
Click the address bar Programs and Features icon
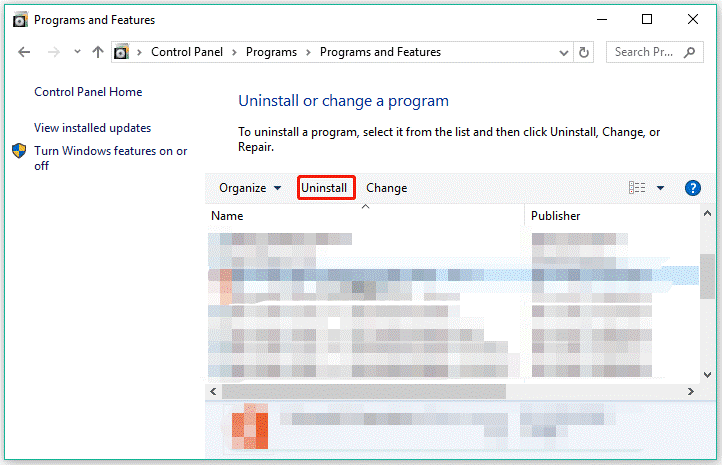122,52
